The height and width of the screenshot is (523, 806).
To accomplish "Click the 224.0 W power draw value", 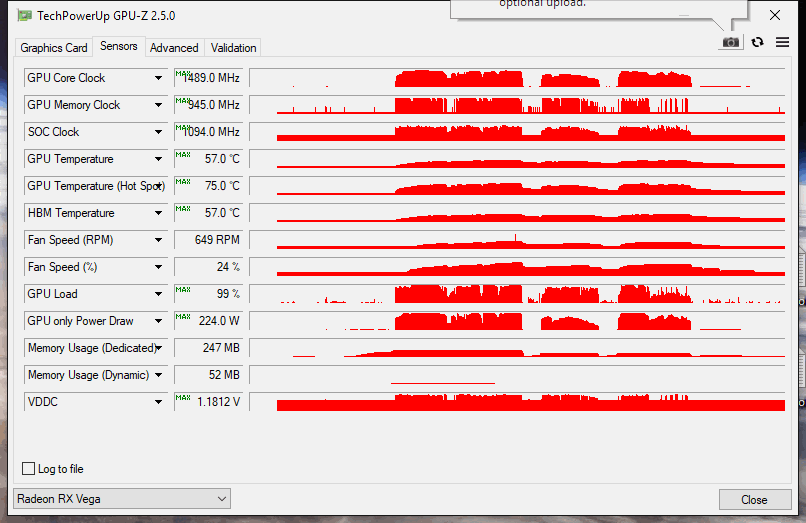I will click(209, 321).
